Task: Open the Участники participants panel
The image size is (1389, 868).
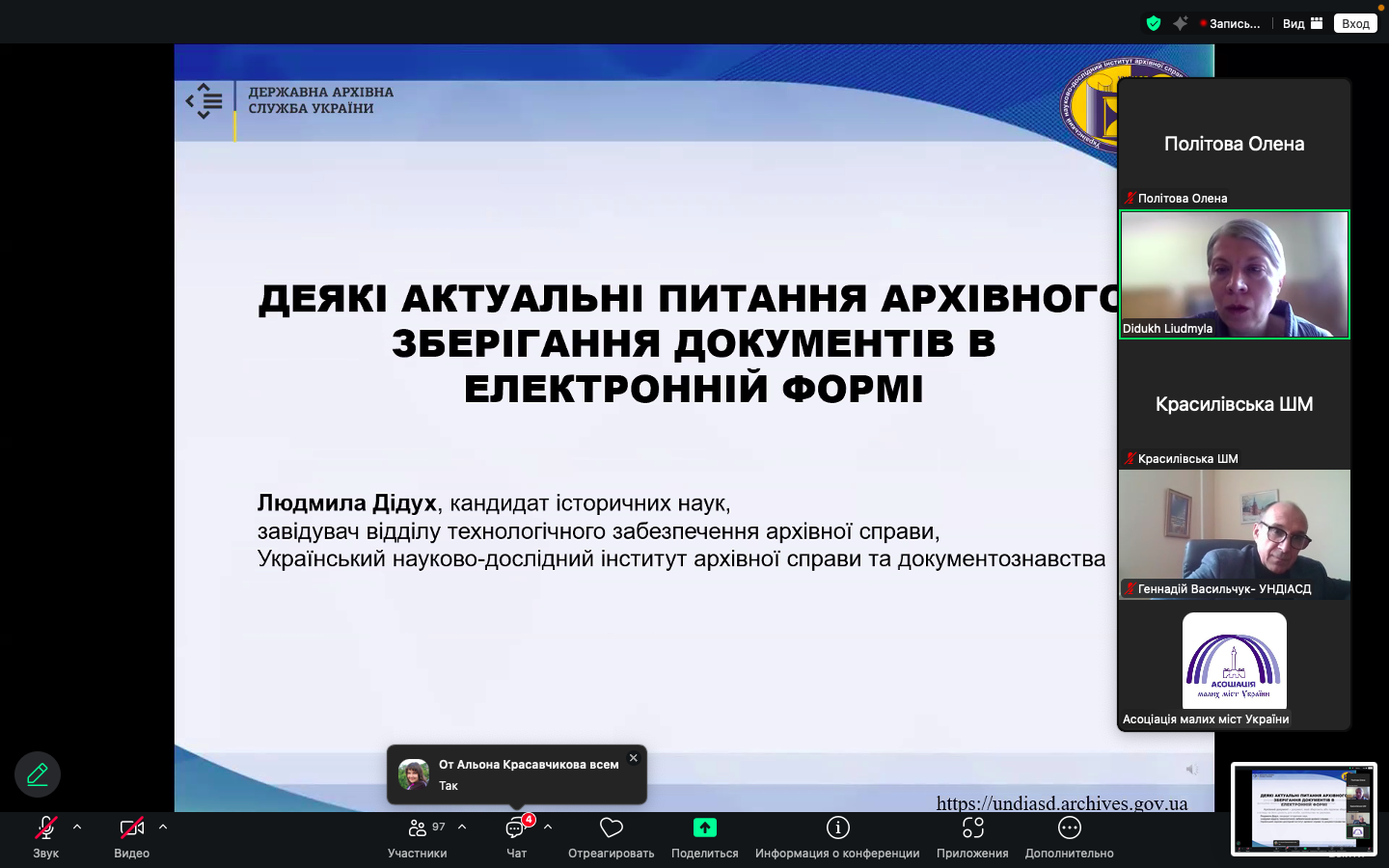Action: pyautogui.click(x=418, y=829)
